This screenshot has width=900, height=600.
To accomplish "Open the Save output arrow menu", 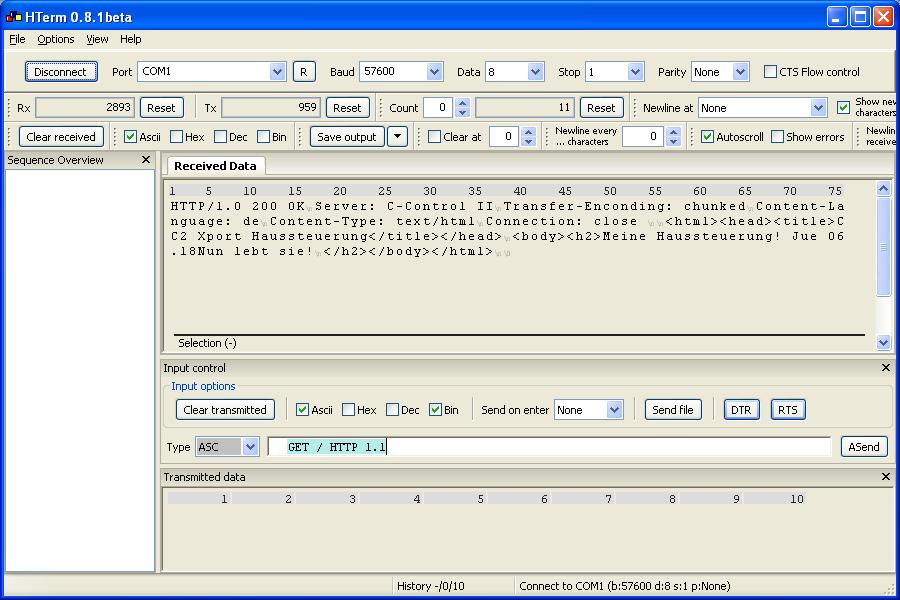I will (397, 137).
